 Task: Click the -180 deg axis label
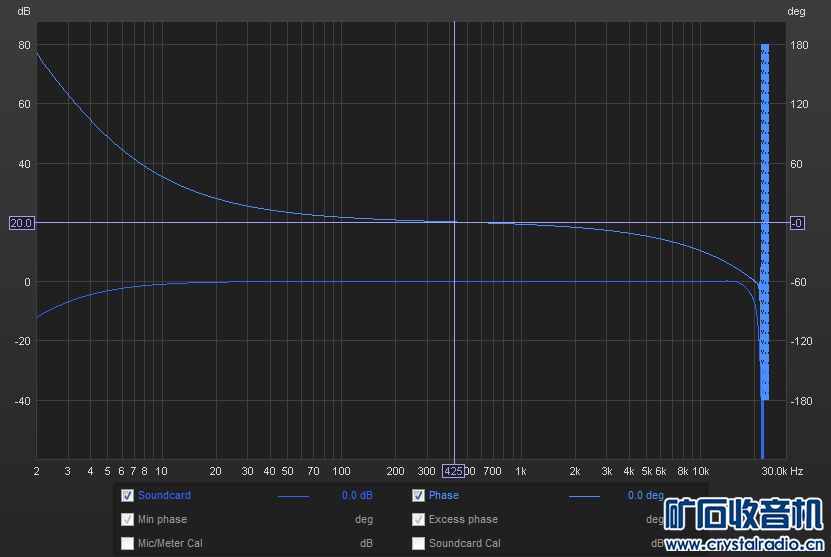tap(801, 401)
